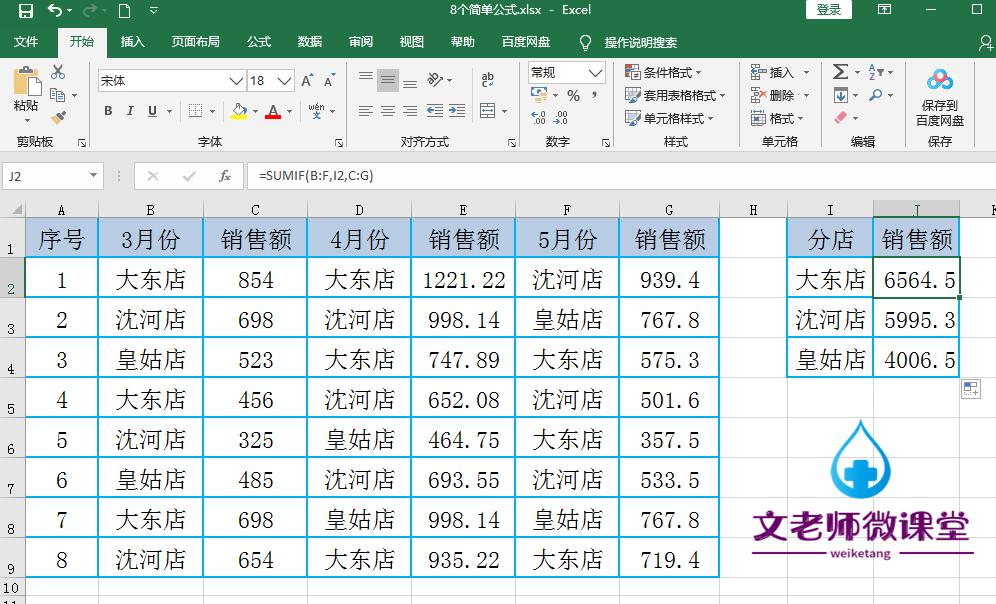The width and height of the screenshot is (996, 604).
Task: Open the font name dropdown
Action: coord(235,79)
